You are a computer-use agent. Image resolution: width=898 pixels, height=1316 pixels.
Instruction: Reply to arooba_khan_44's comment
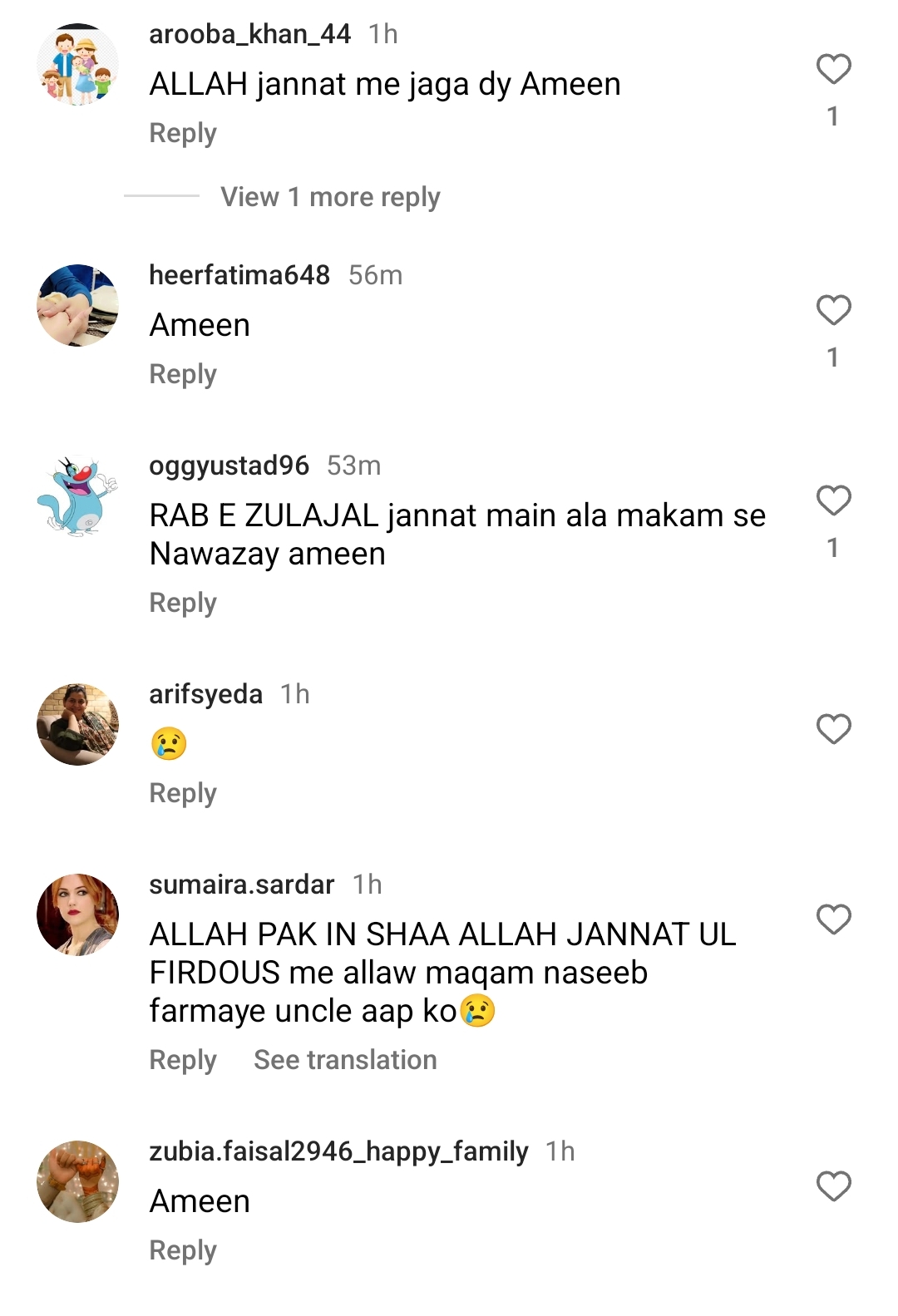[x=183, y=133]
